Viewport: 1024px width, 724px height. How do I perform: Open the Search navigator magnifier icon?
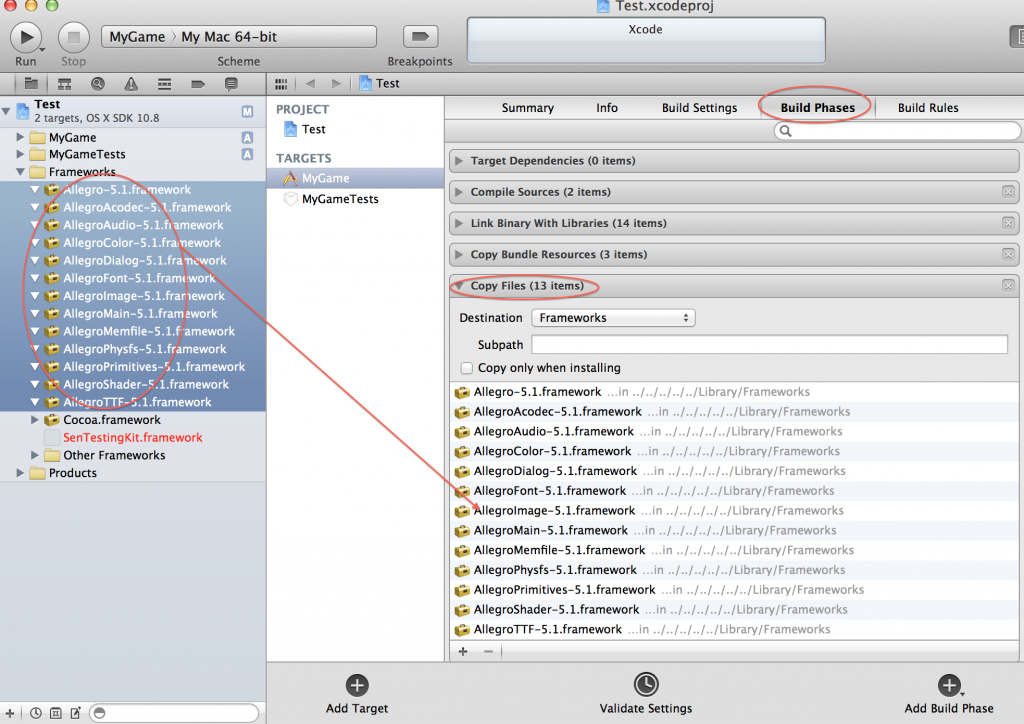coord(98,84)
